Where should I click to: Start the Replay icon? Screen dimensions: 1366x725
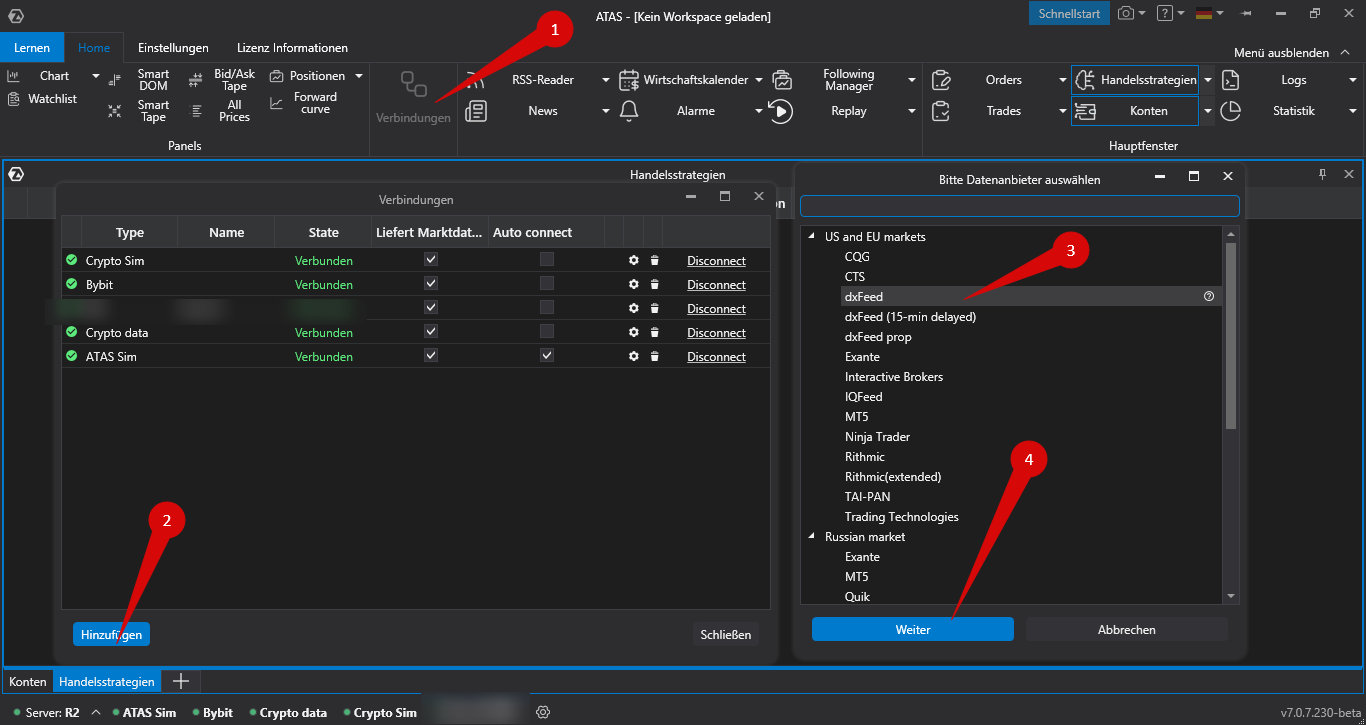tap(781, 111)
